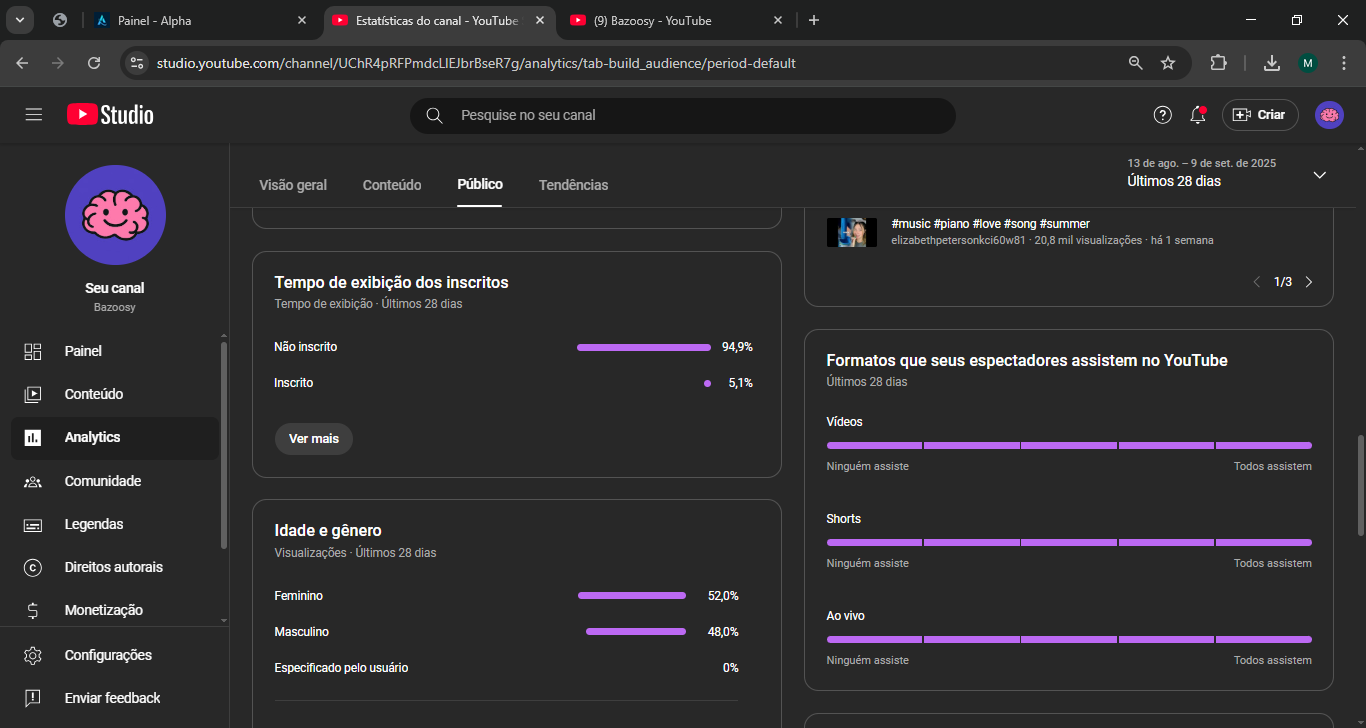1366x728 pixels.
Task: Go to Conteúdo in the sidebar
Action: click(x=93, y=394)
